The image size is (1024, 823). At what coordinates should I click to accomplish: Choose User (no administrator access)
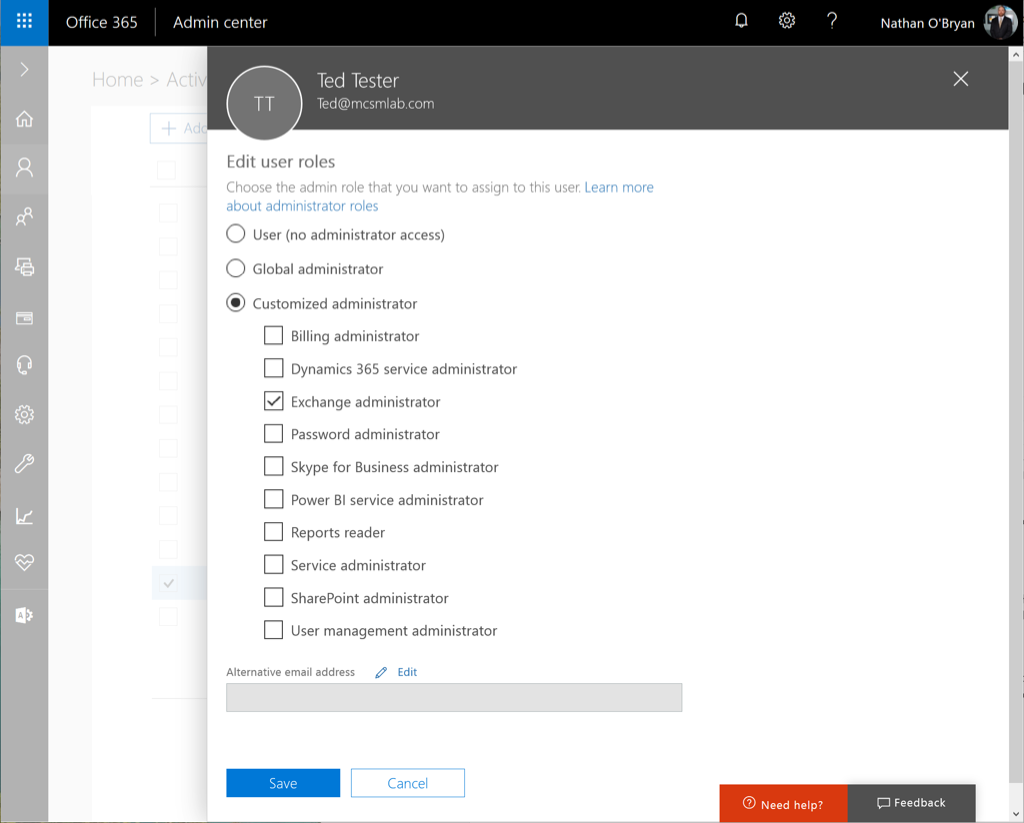point(235,233)
